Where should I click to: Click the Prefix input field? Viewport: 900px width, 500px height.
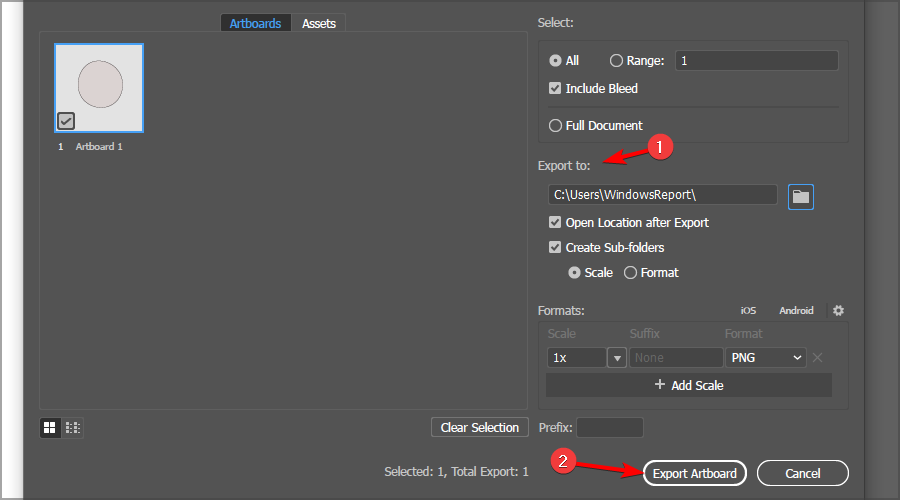click(609, 428)
